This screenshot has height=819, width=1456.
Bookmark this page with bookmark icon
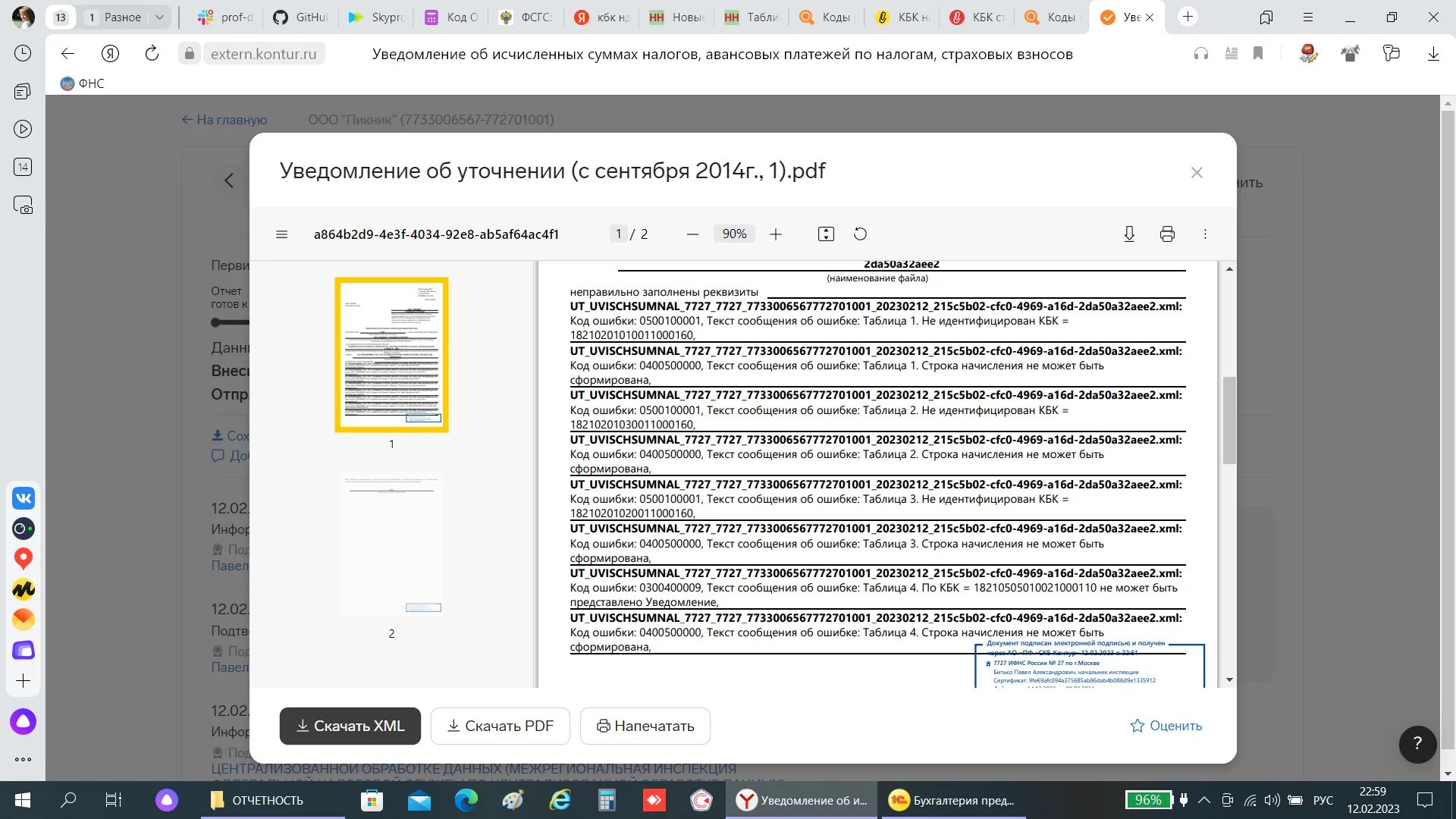(1258, 54)
